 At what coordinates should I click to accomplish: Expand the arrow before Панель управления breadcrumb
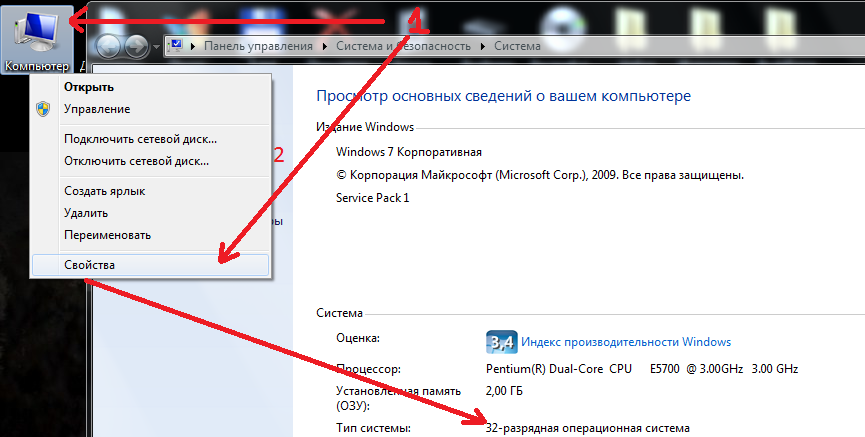[x=193, y=46]
